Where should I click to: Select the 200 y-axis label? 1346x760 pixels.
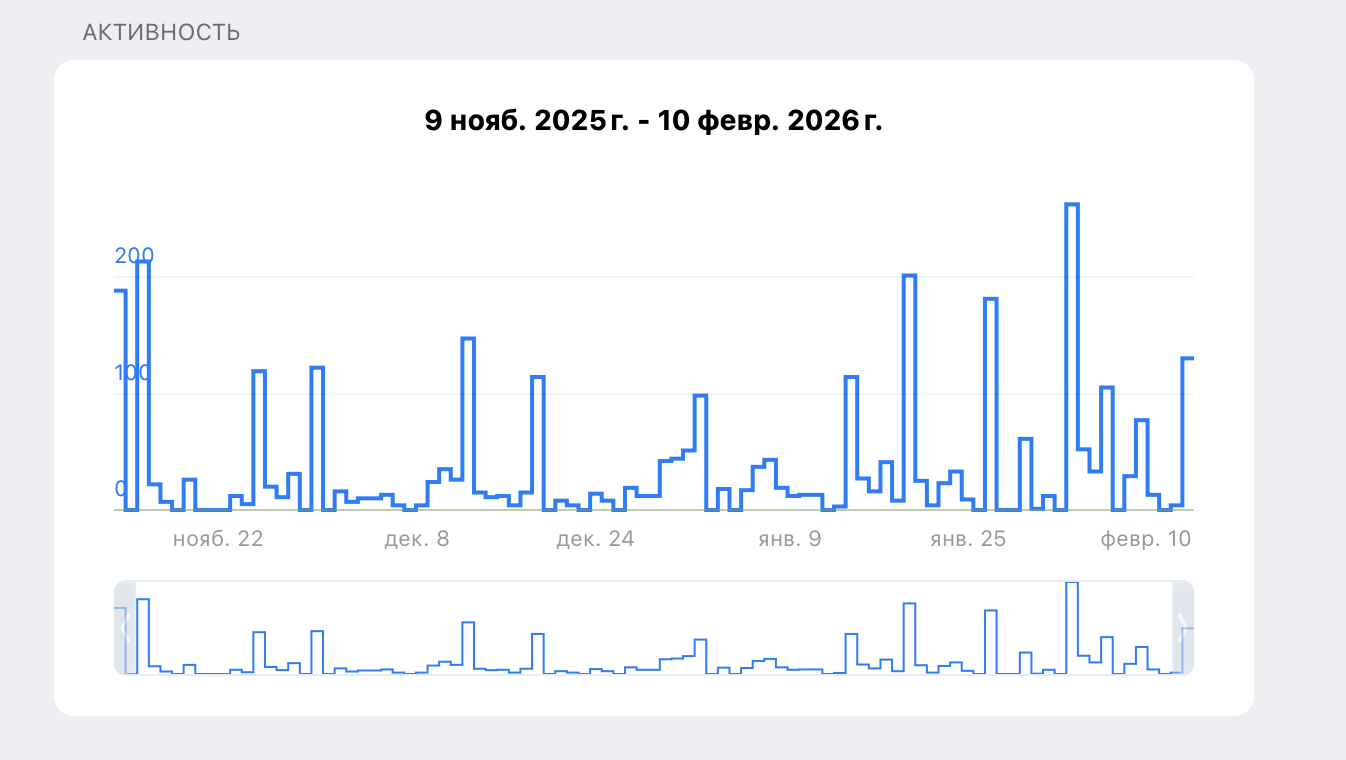pyautogui.click(x=134, y=256)
